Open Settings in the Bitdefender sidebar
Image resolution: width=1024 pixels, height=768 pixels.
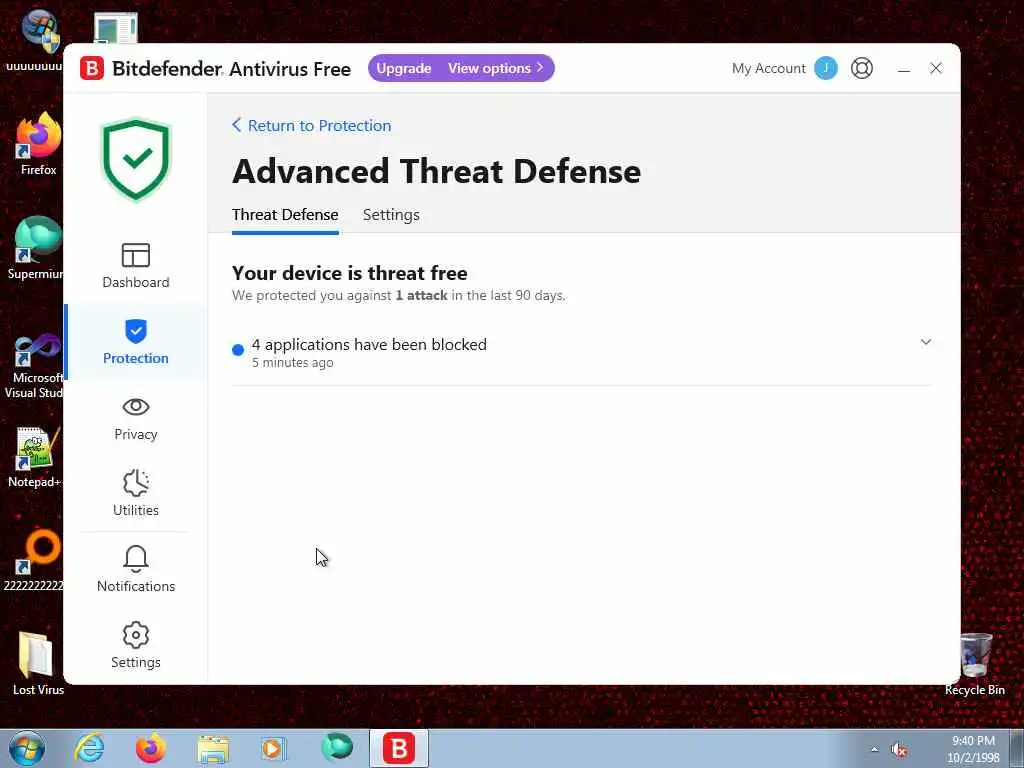(136, 645)
